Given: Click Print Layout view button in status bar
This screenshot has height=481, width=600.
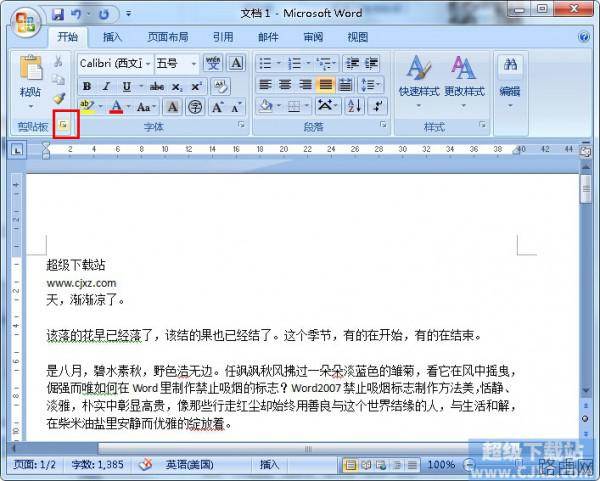Looking at the screenshot, I should tap(350, 465).
